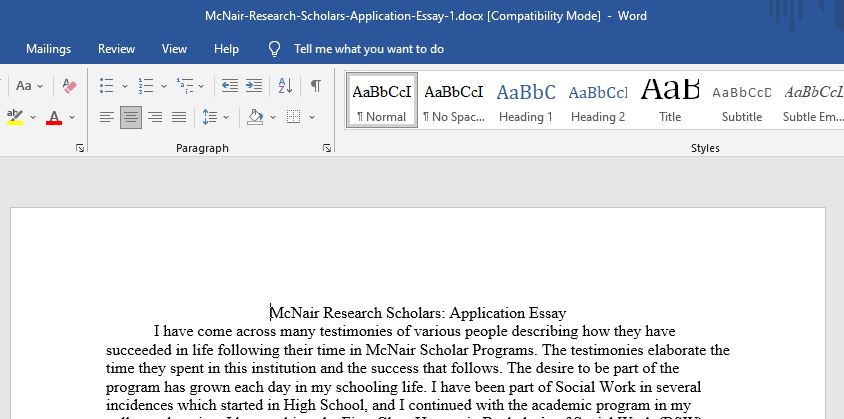Open the View tab

(174, 49)
